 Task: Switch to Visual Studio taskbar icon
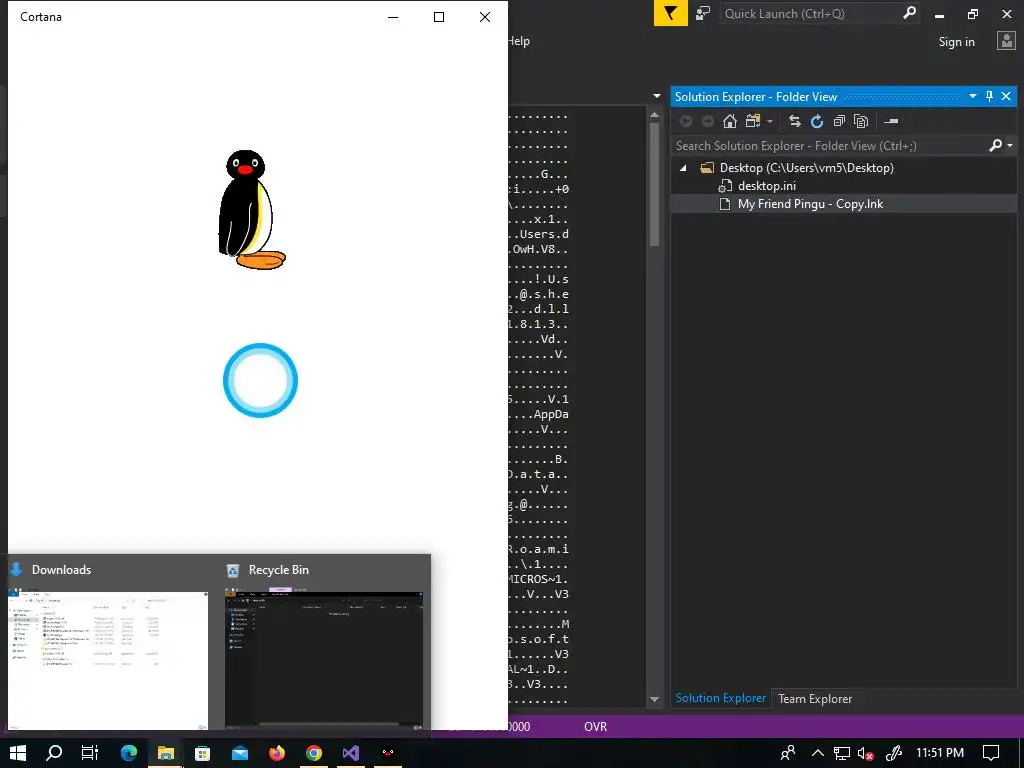tap(351, 753)
